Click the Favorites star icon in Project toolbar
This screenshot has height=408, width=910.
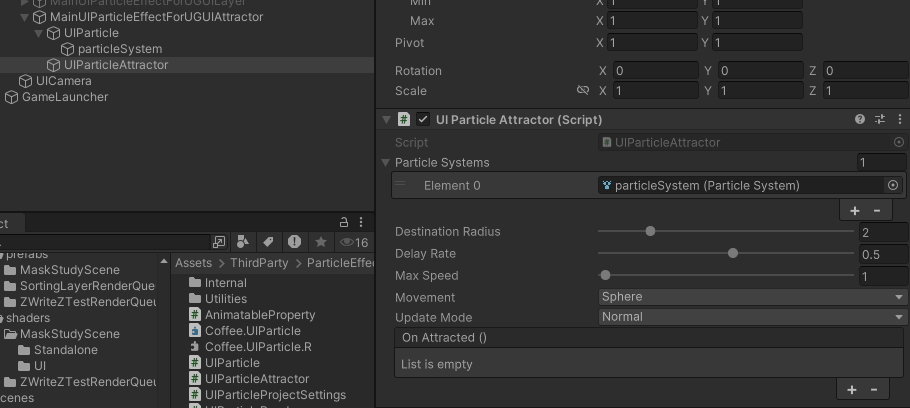point(320,242)
